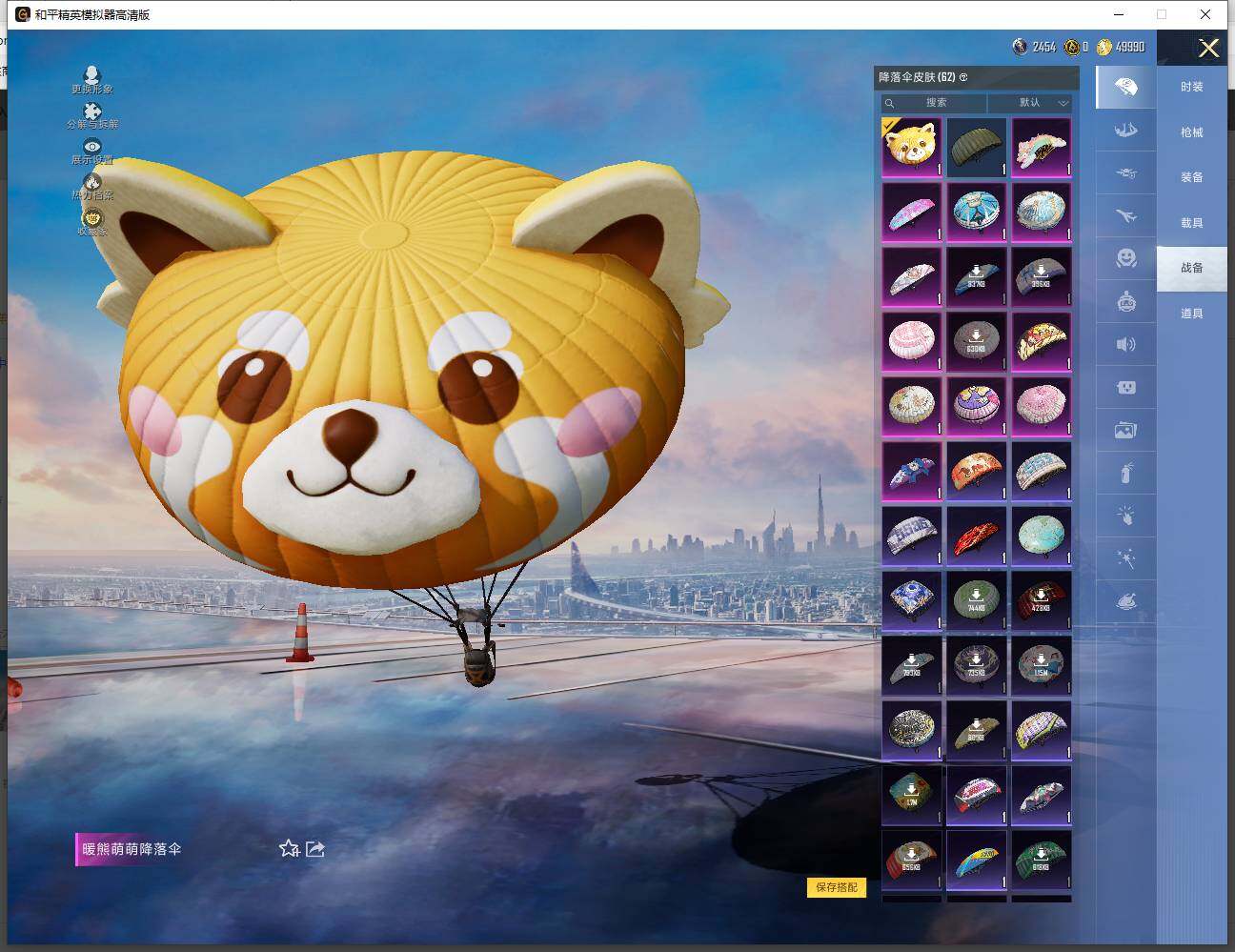Switch to the 枪械 tab
Image resolution: width=1235 pixels, height=952 pixels.
tap(1191, 132)
